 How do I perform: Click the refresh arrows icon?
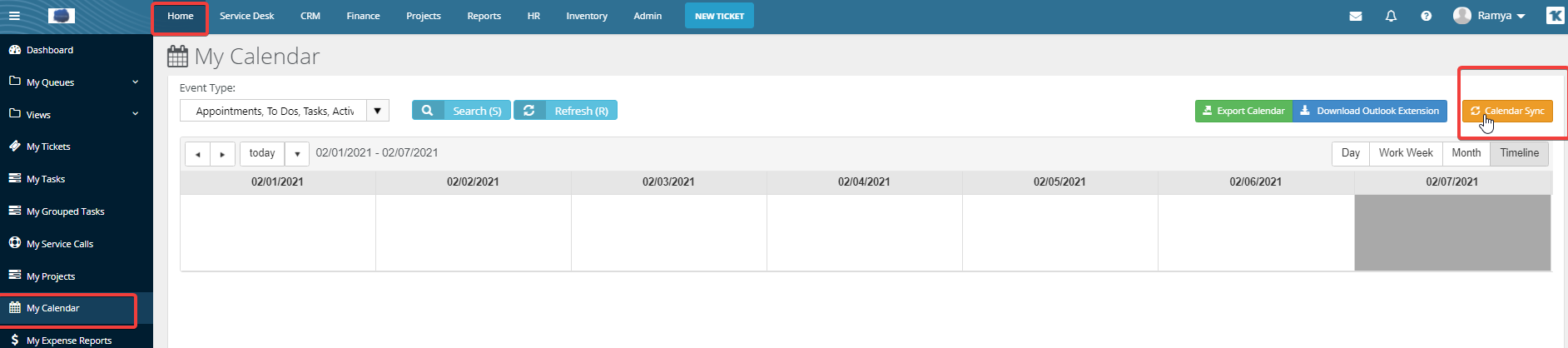point(529,111)
